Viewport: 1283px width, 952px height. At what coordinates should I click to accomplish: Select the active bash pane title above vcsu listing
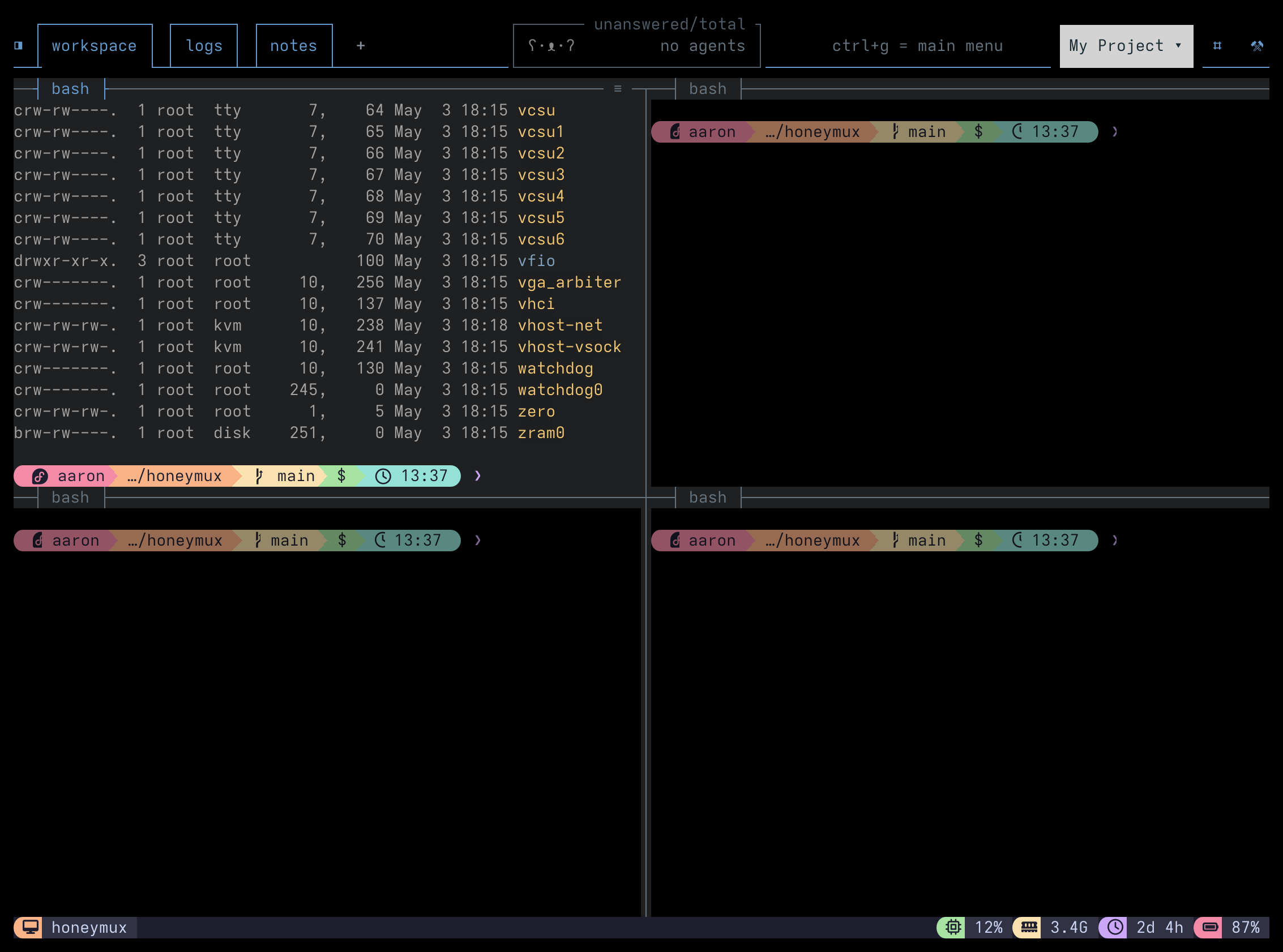coord(70,89)
